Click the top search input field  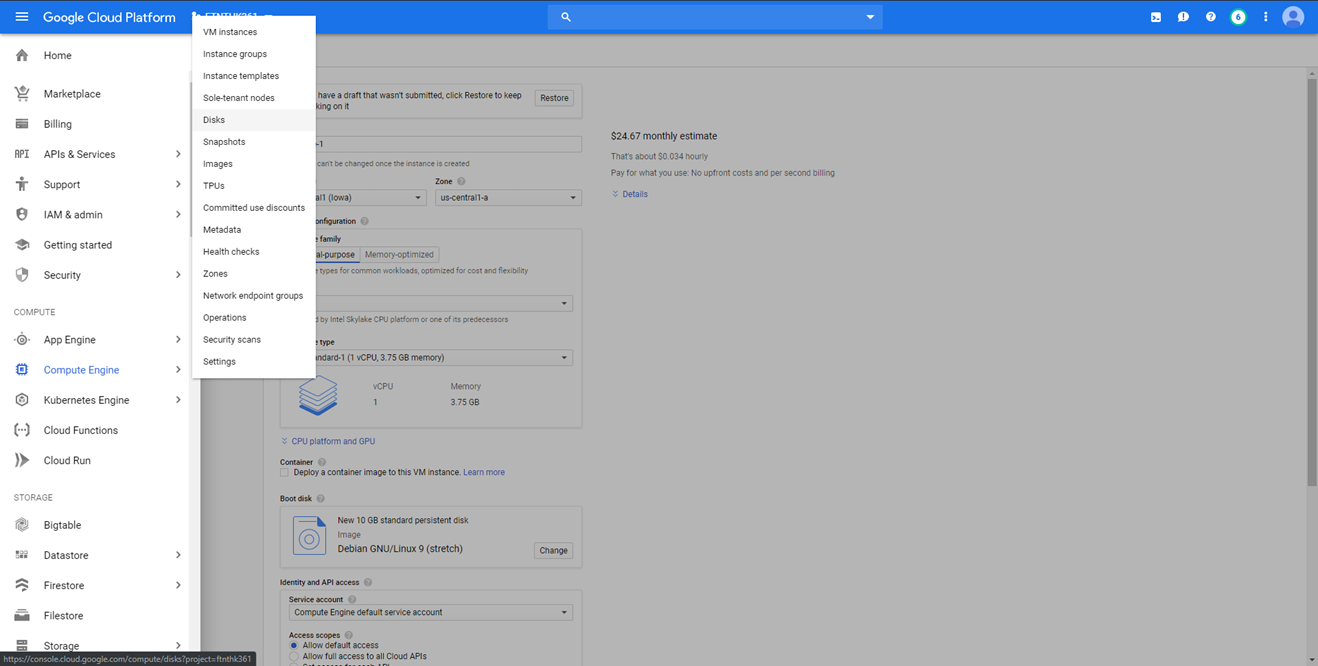(x=715, y=17)
